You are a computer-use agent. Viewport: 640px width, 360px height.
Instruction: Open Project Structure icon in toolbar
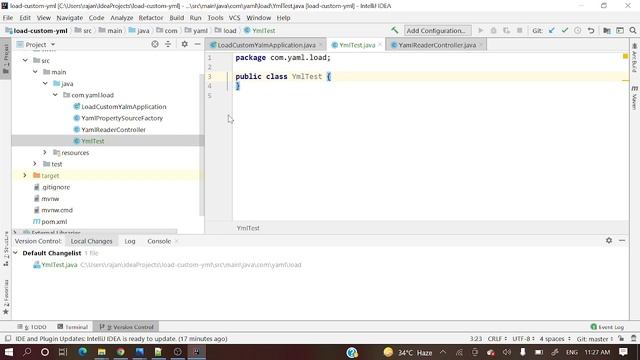[607, 30]
